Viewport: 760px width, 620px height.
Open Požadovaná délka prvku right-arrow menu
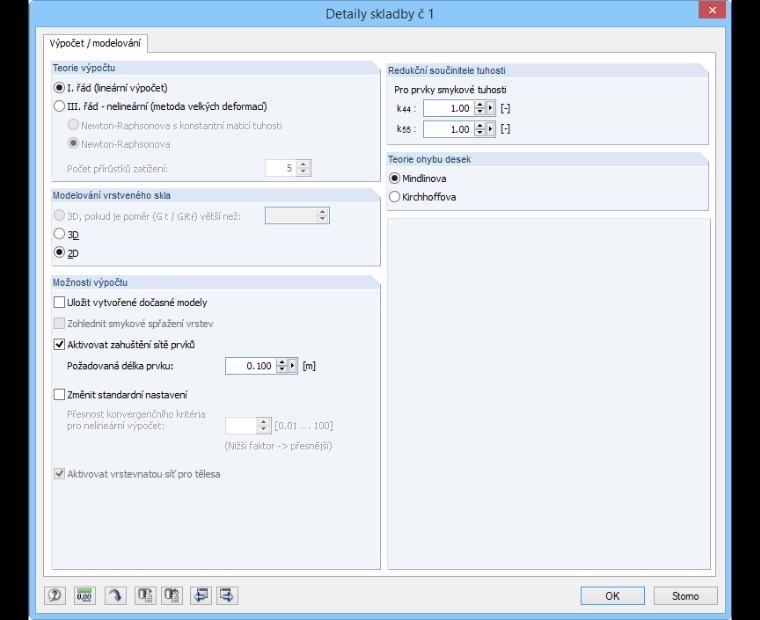click(292, 366)
